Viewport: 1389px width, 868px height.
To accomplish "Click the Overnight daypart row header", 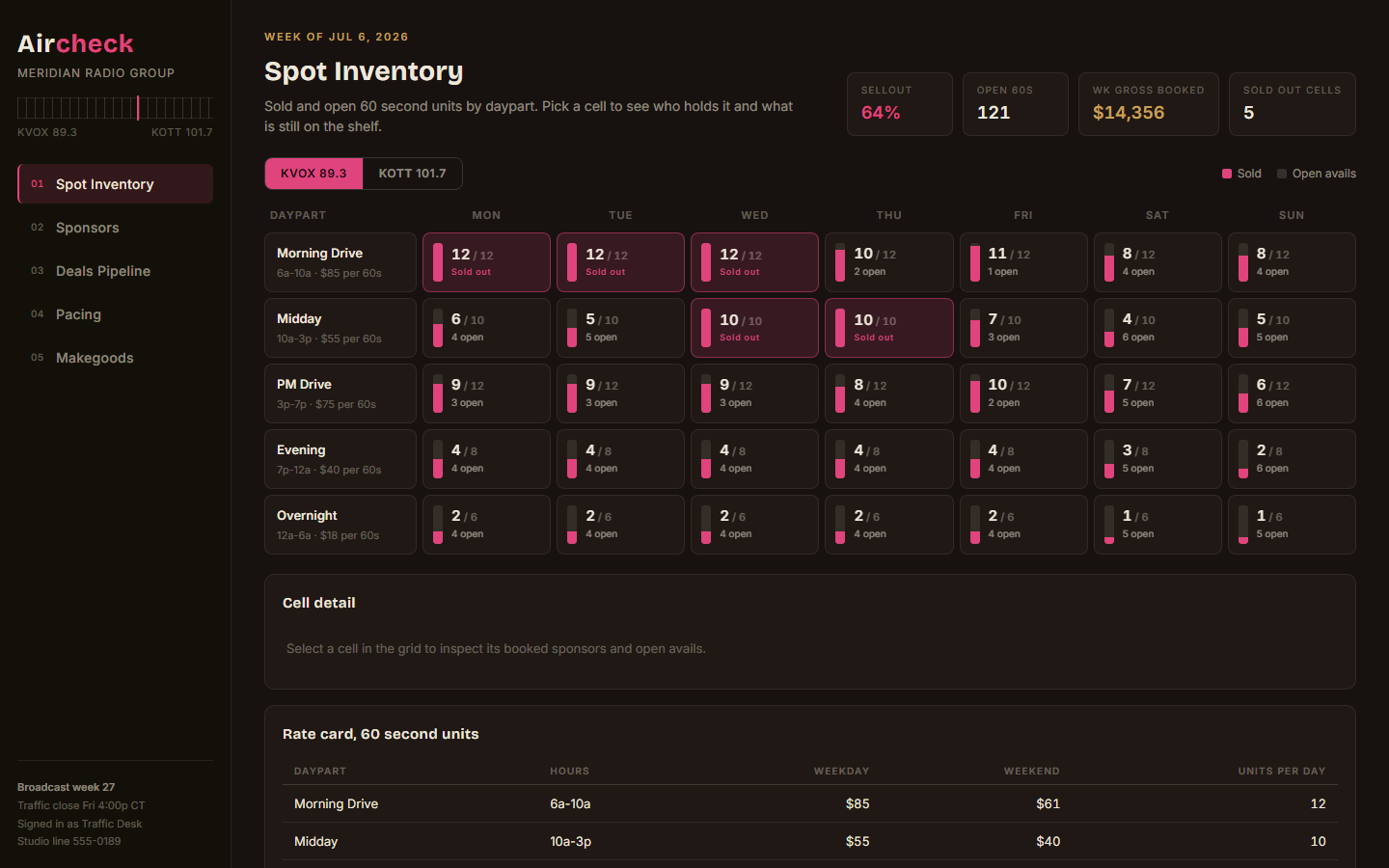I will pos(340,525).
